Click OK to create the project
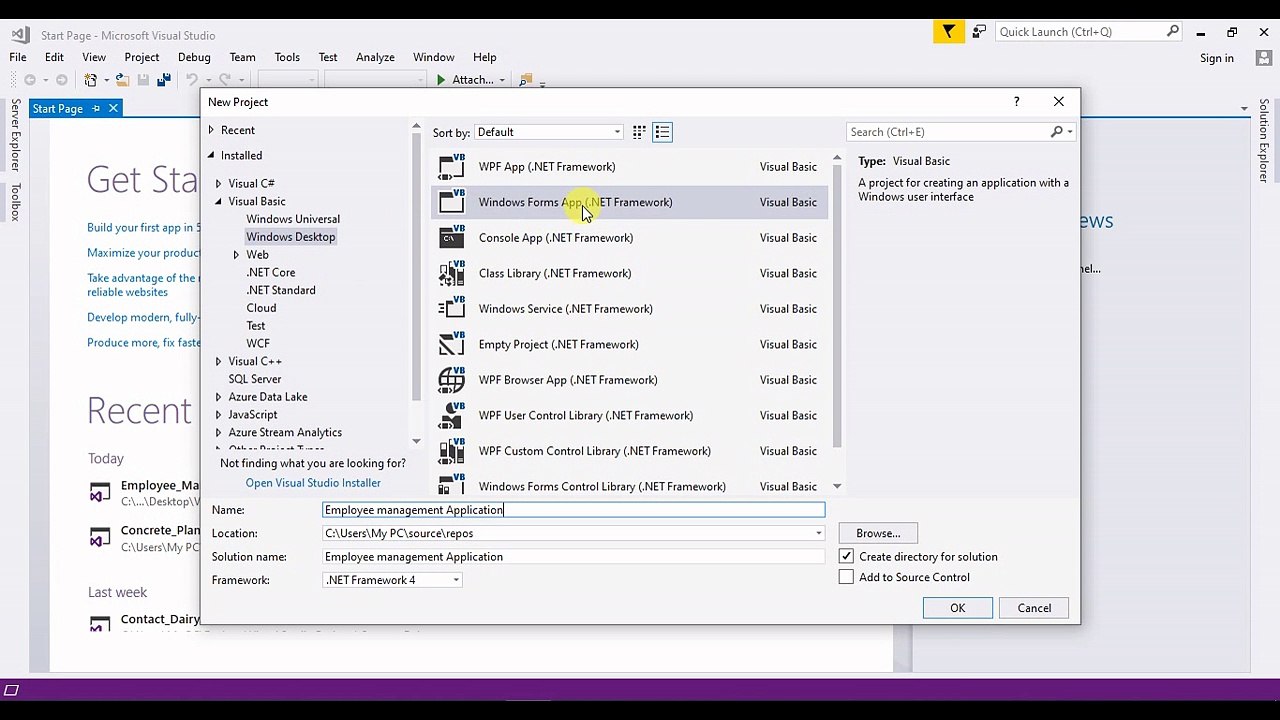This screenshot has height=720, width=1280. pyautogui.click(x=957, y=608)
